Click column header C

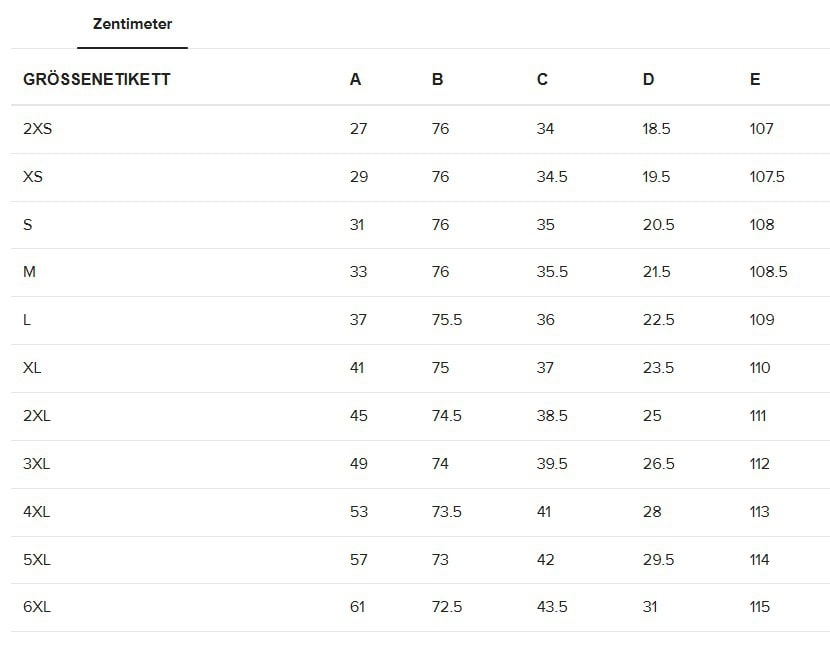point(542,80)
